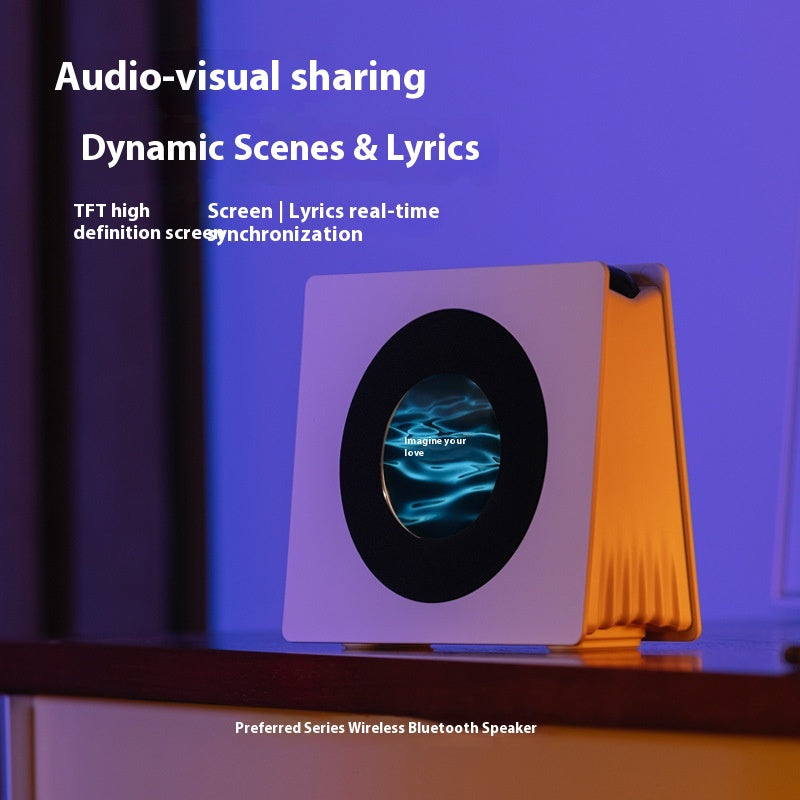Image resolution: width=800 pixels, height=800 pixels.
Task: Click the 'Dynamic Scenes & Lyrics' text
Action: [280, 147]
